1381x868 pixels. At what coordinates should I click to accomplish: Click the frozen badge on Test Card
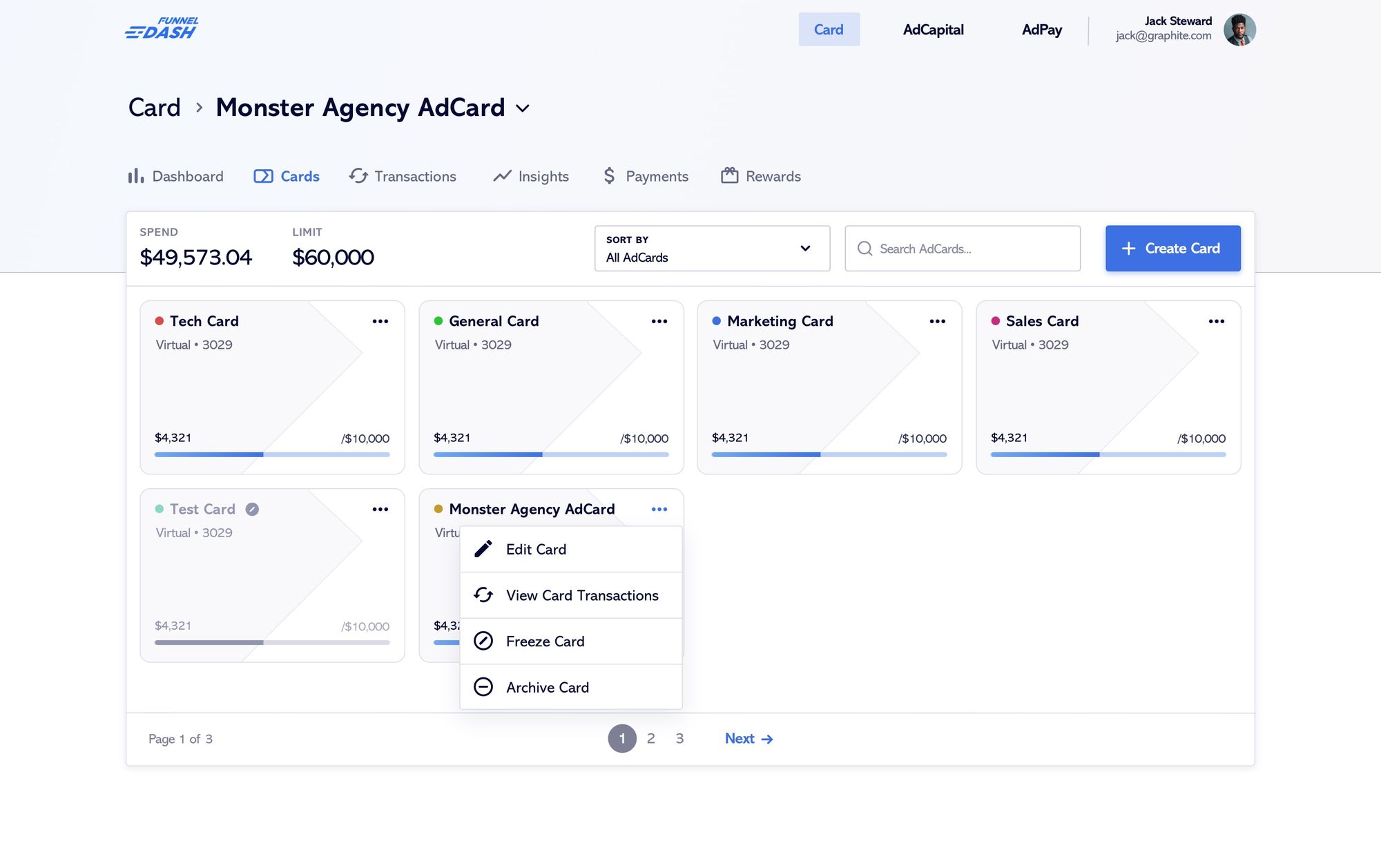click(253, 509)
